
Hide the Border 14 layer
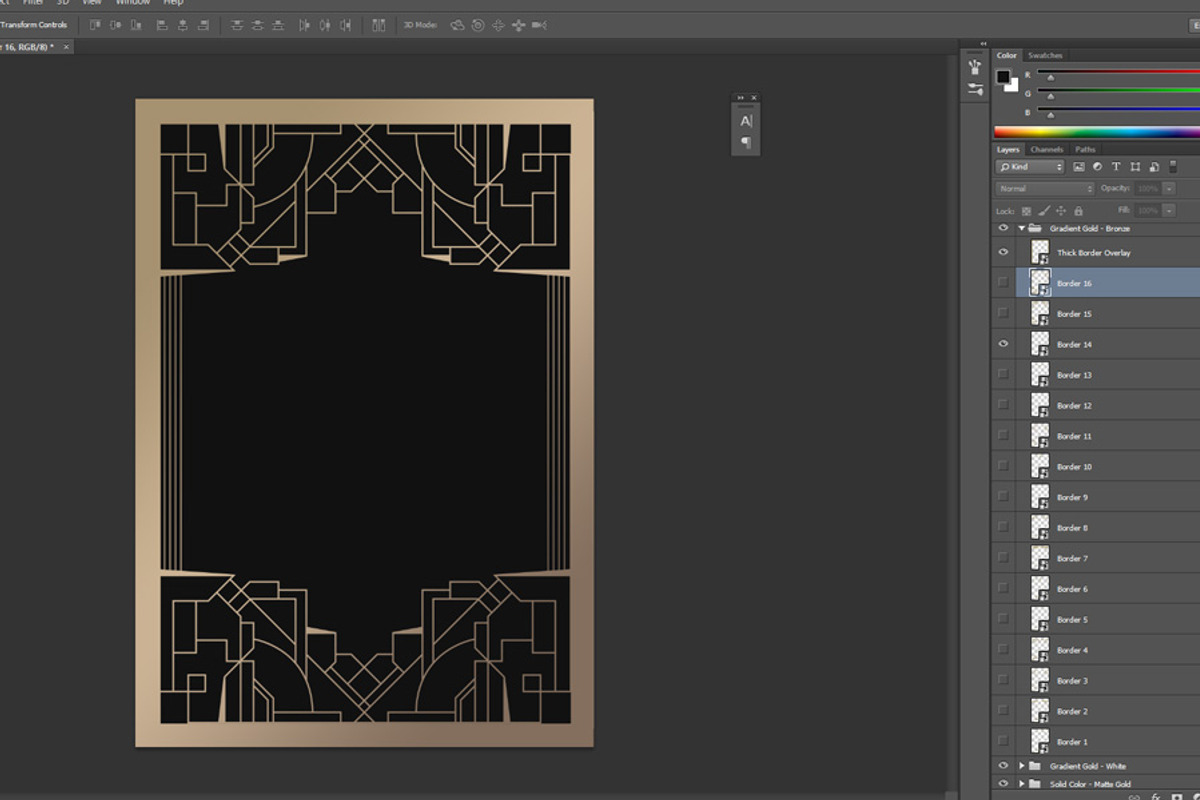click(1003, 344)
